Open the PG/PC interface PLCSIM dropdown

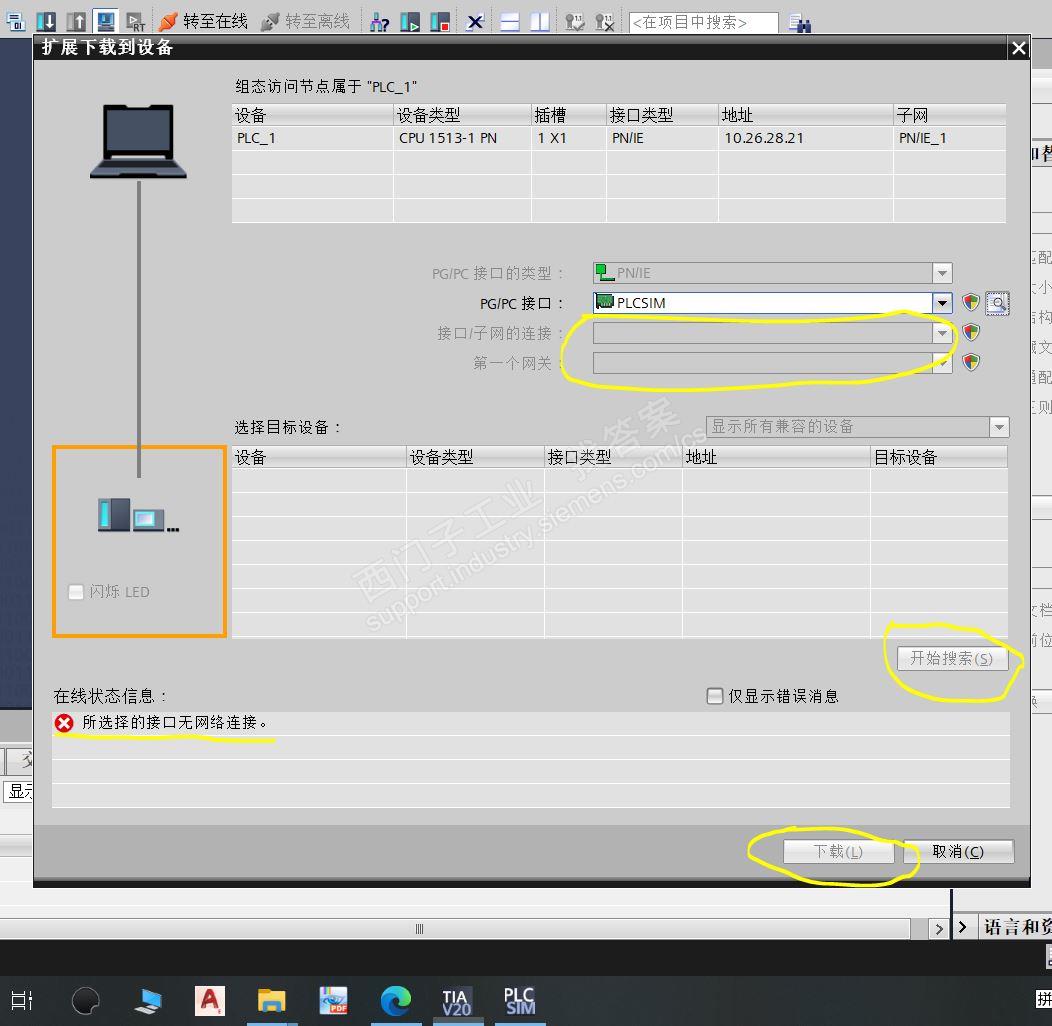942,303
